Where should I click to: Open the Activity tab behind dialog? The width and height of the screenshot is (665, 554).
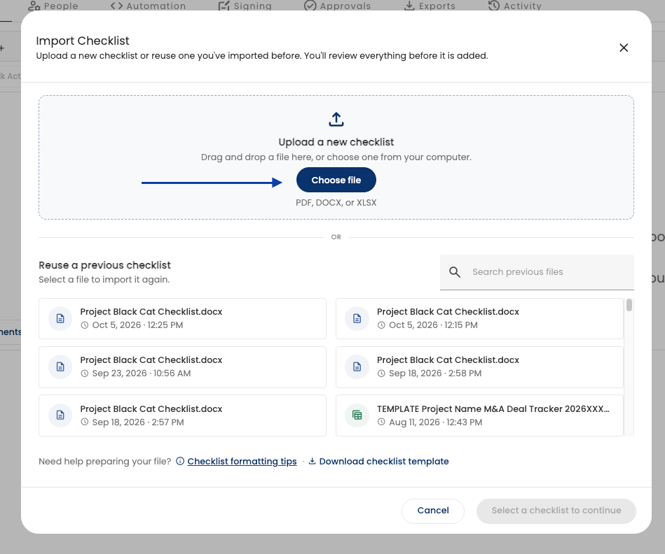click(x=515, y=6)
